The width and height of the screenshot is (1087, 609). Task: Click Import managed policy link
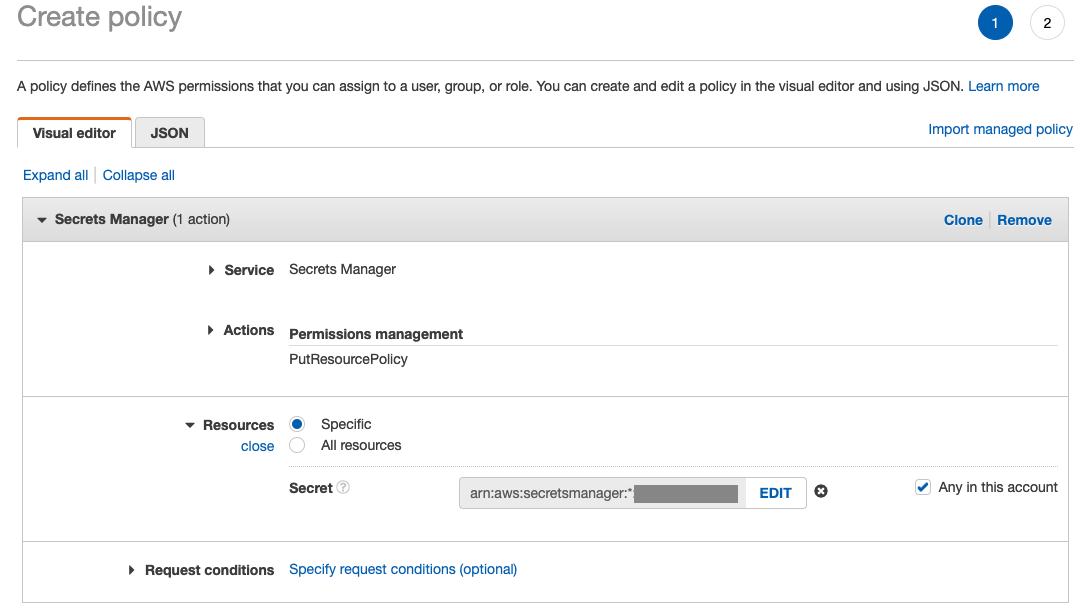tap(1000, 129)
